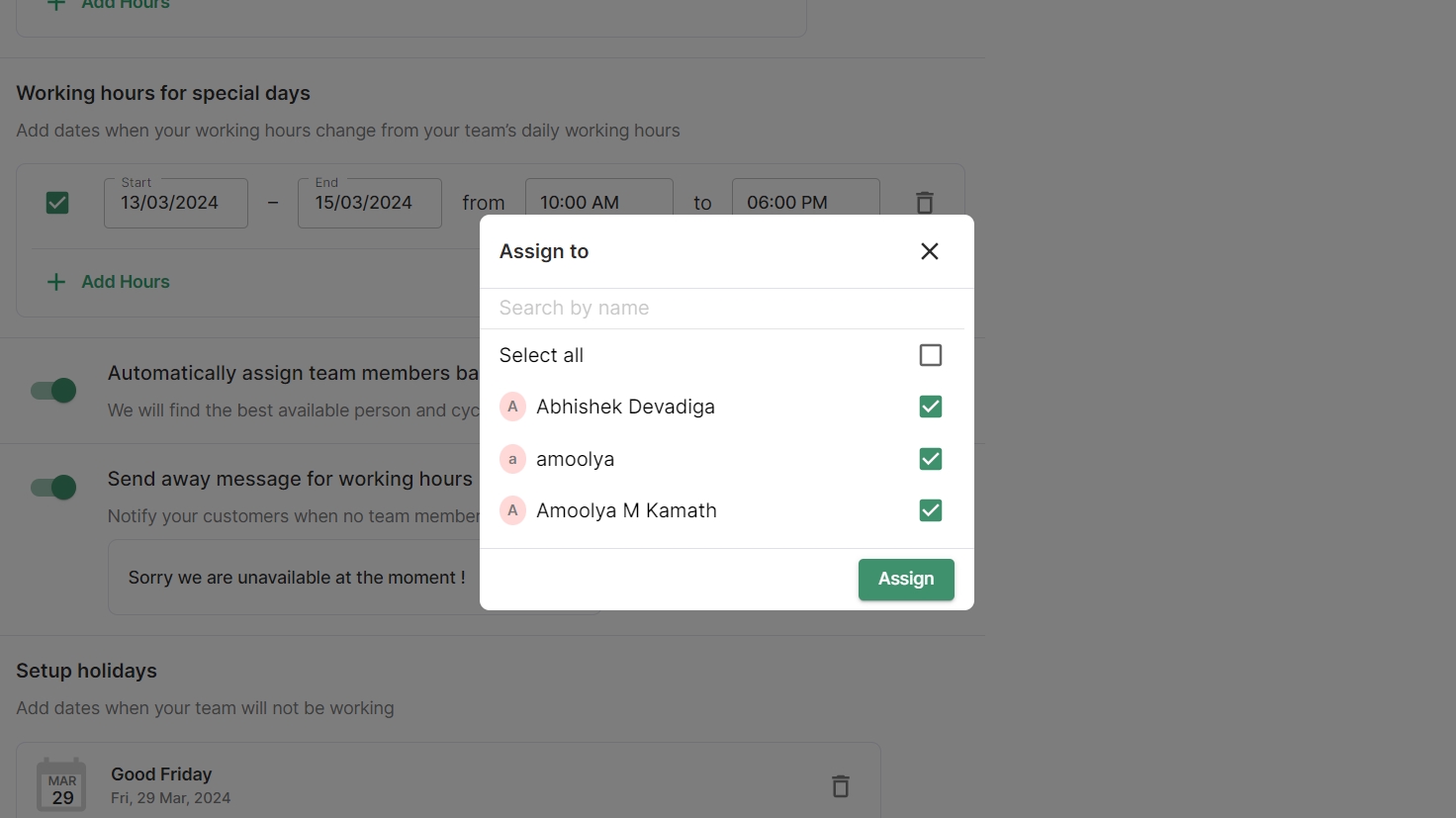Open the End date 15/03/2024 field
Viewport: 1456px width, 818px height.
coord(369,203)
